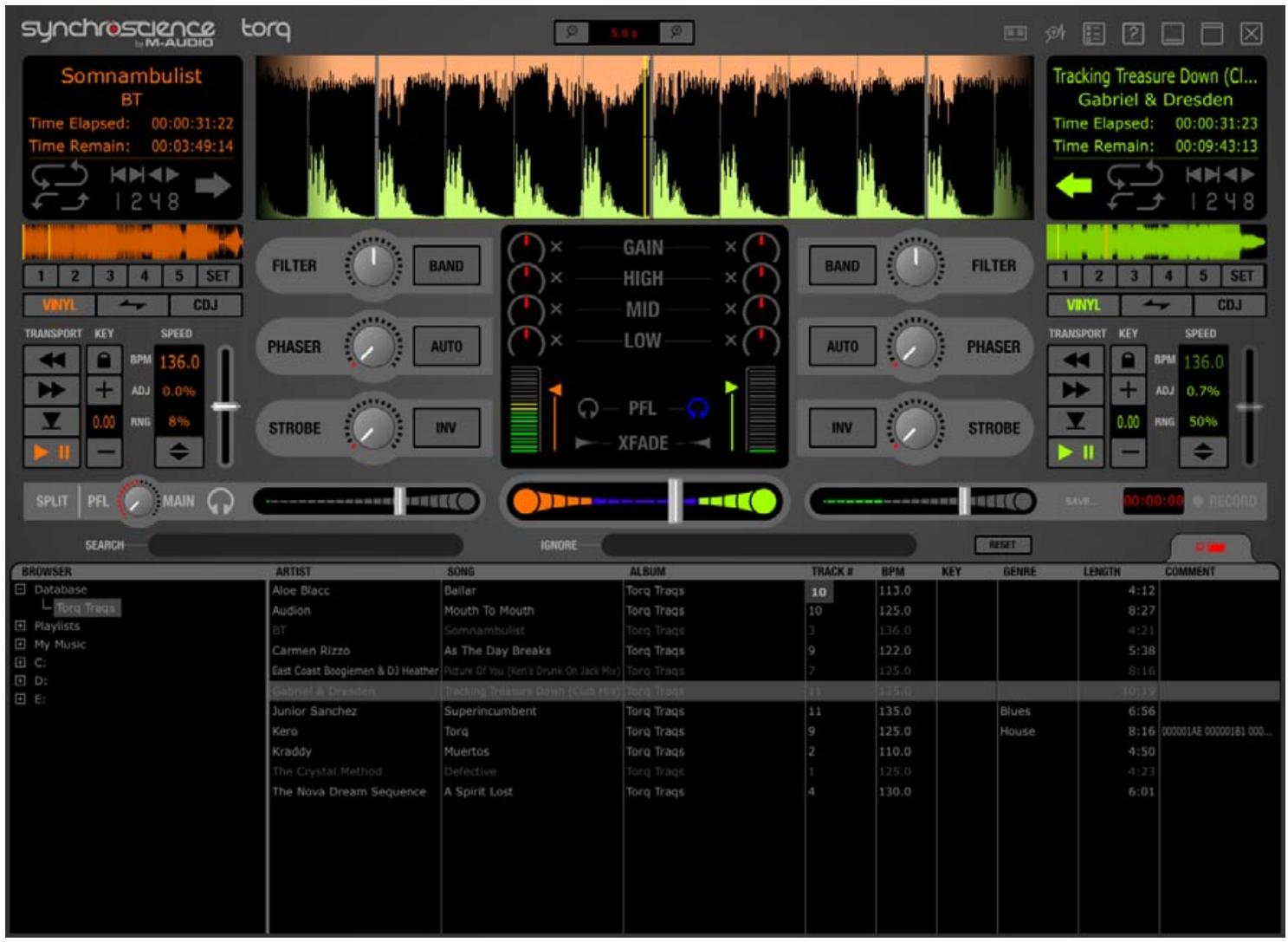Expand the Playlists tree node
This screenshot has height=942, width=1288.
tap(20, 626)
